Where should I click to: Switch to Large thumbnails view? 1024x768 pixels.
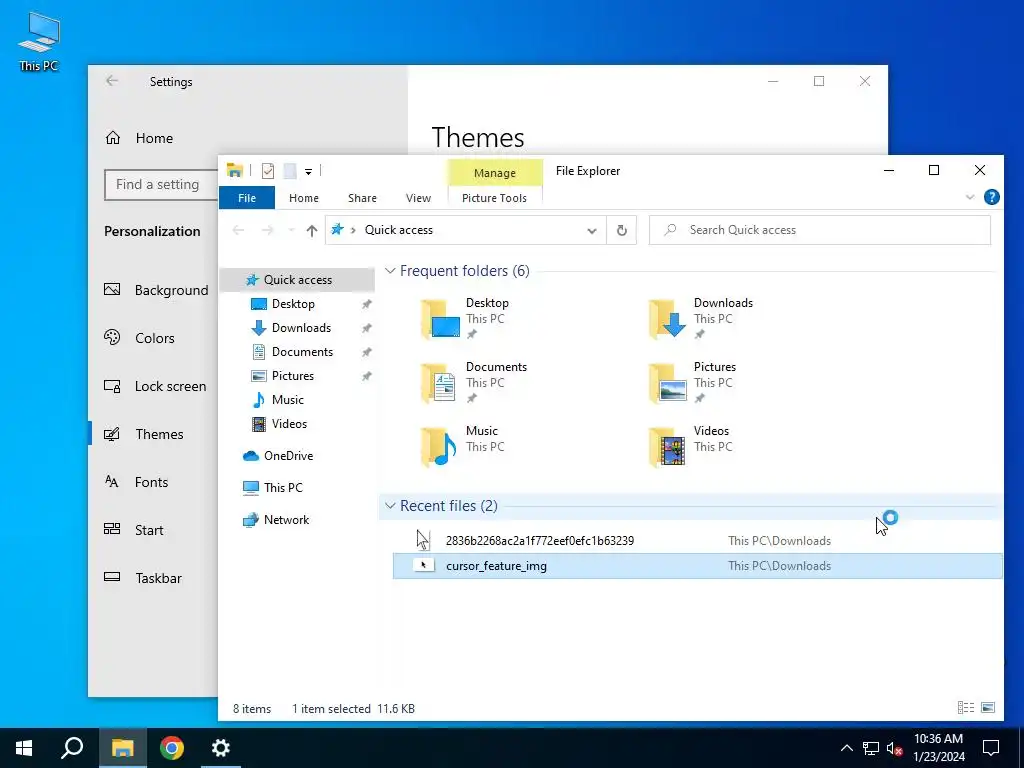click(x=988, y=708)
